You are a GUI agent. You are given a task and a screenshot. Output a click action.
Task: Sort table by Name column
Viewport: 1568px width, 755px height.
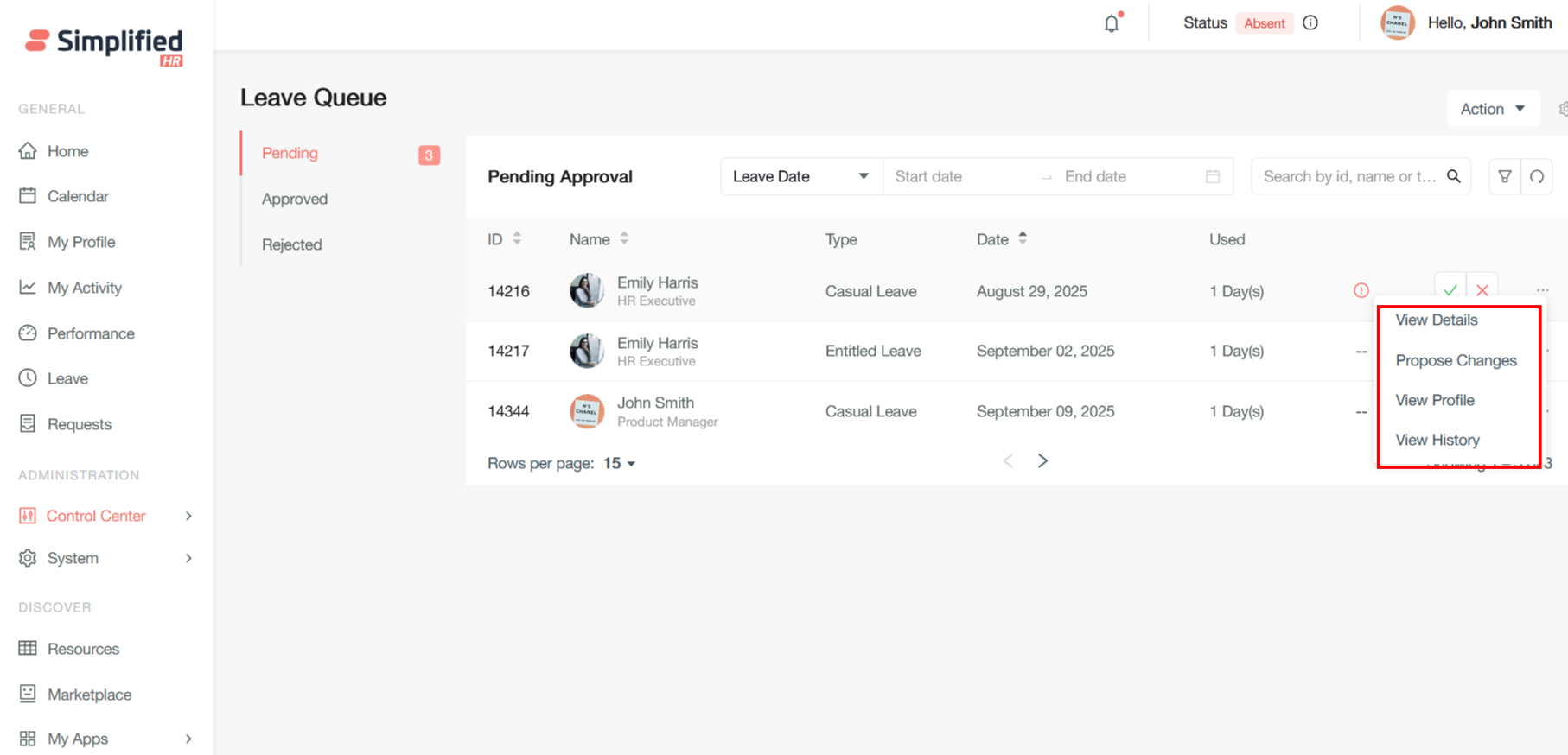click(624, 238)
